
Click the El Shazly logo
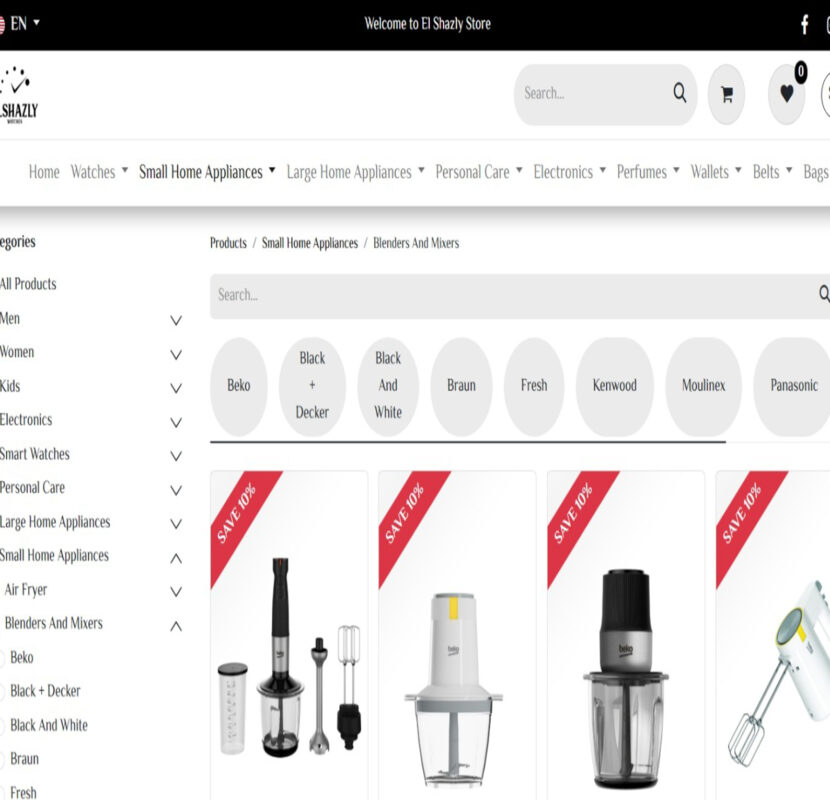19,95
